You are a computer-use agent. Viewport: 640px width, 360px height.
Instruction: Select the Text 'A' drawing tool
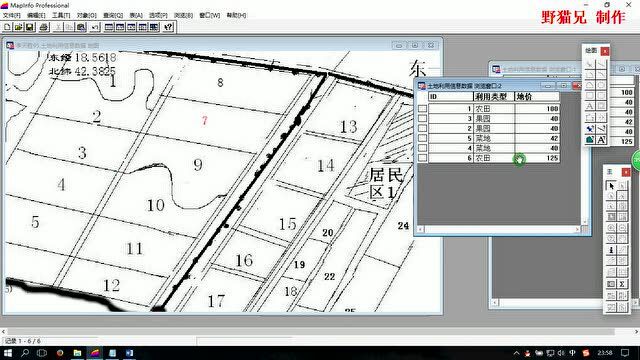click(590, 106)
